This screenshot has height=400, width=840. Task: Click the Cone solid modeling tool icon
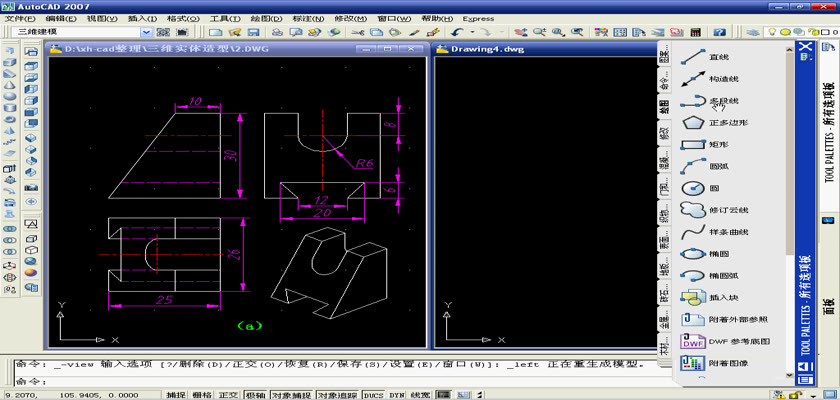pyautogui.click(x=10, y=85)
